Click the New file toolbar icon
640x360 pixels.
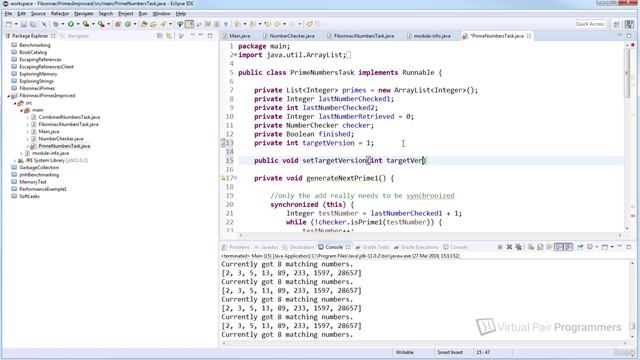[x=9, y=24]
